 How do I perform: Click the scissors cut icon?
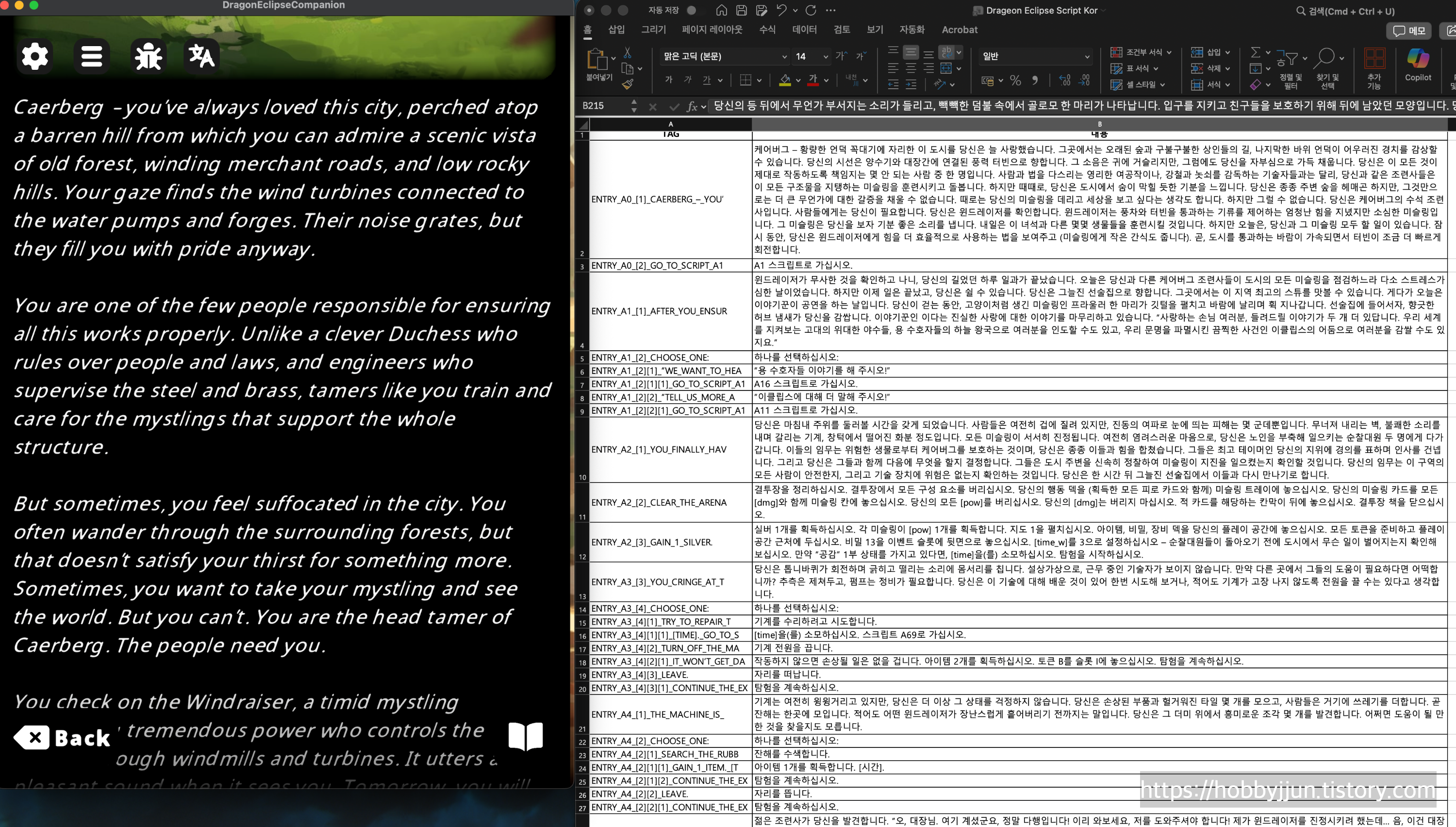click(x=628, y=52)
